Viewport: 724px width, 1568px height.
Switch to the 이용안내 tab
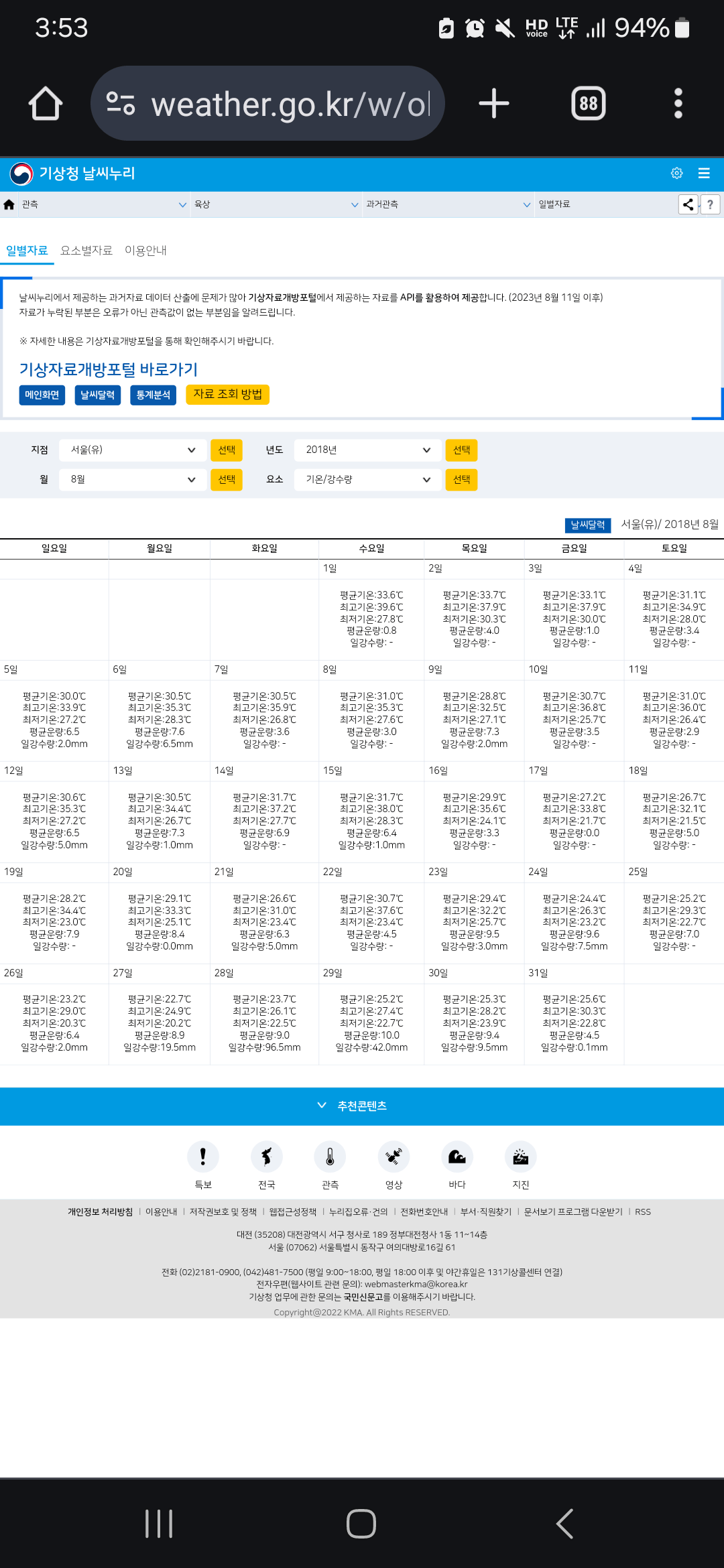click(145, 251)
